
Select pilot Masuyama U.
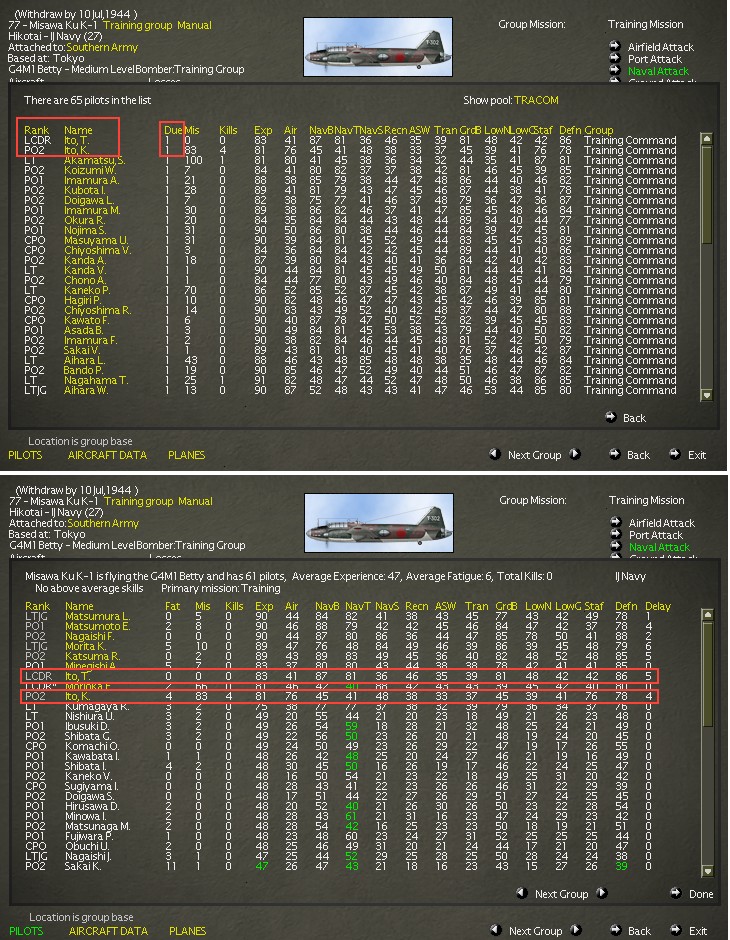tap(96, 240)
